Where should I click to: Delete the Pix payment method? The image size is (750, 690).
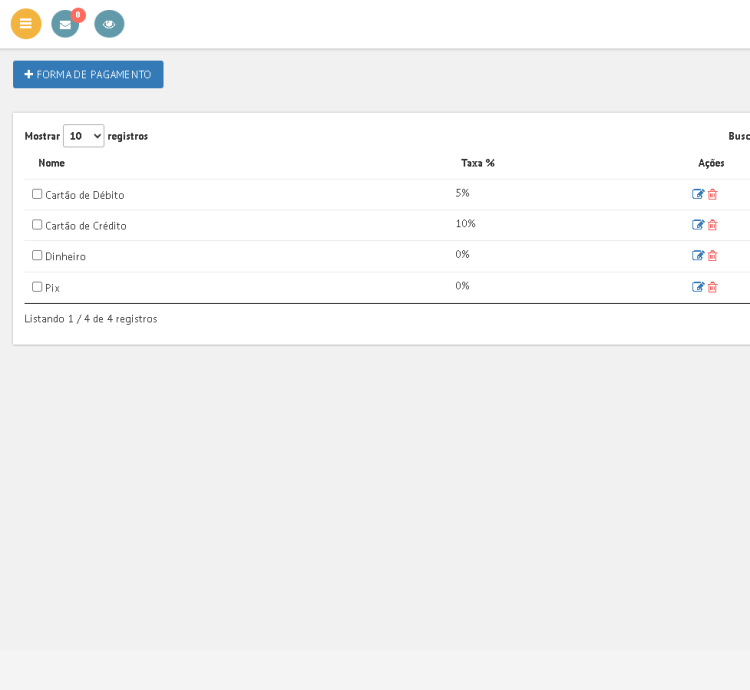pyautogui.click(x=713, y=287)
